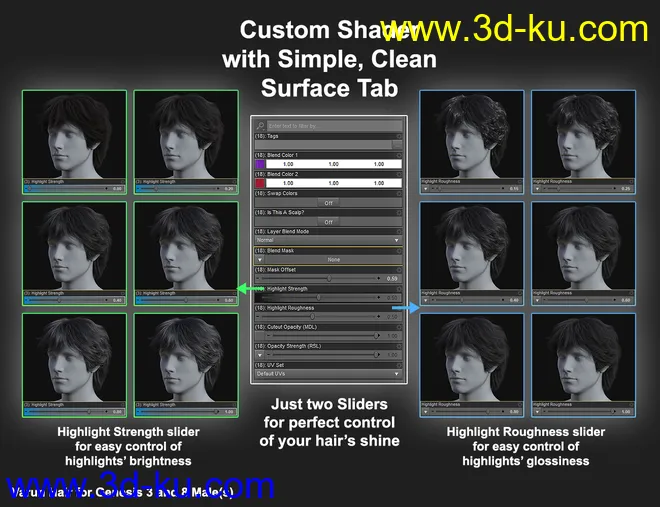Click the Opacity Strength (RSL) label
Viewport: 660px width, 507px height.
(x=288, y=346)
